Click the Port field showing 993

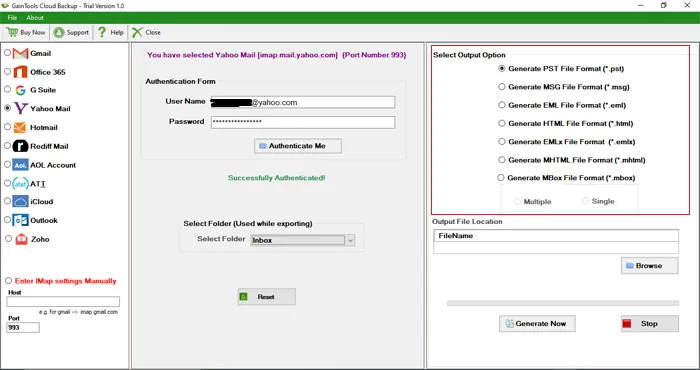[23, 328]
